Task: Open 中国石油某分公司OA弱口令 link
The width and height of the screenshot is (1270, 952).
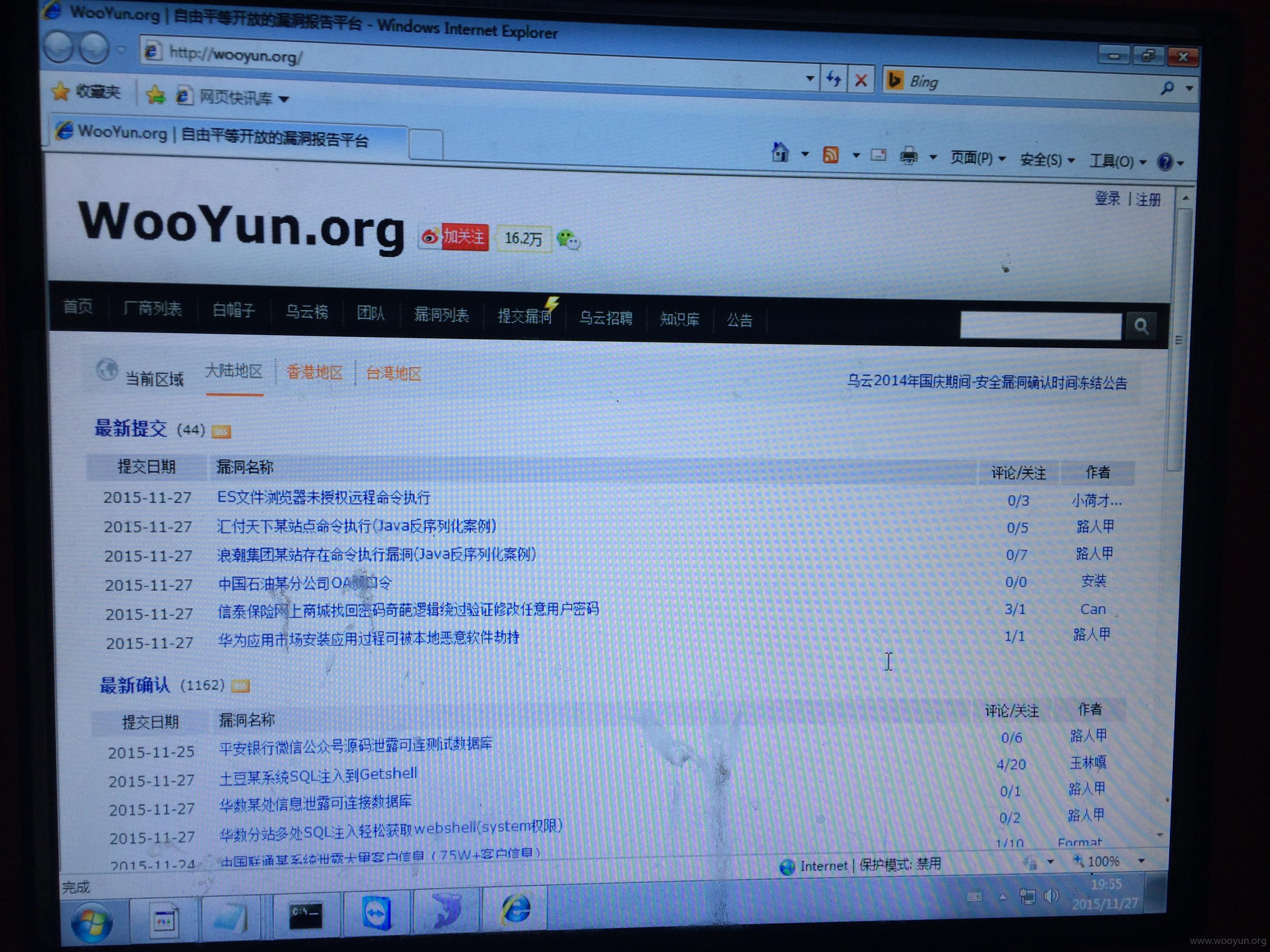Action: (305, 583)
